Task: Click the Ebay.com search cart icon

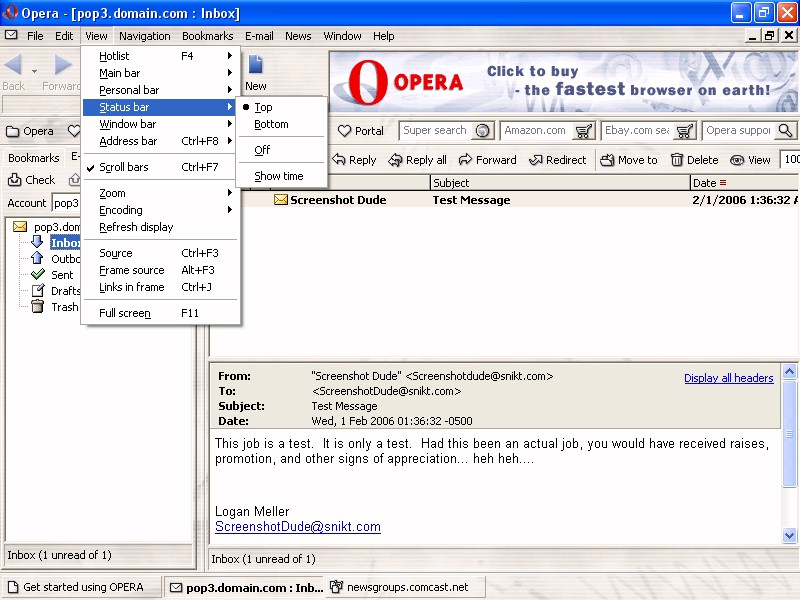Action: click(684, 131)
